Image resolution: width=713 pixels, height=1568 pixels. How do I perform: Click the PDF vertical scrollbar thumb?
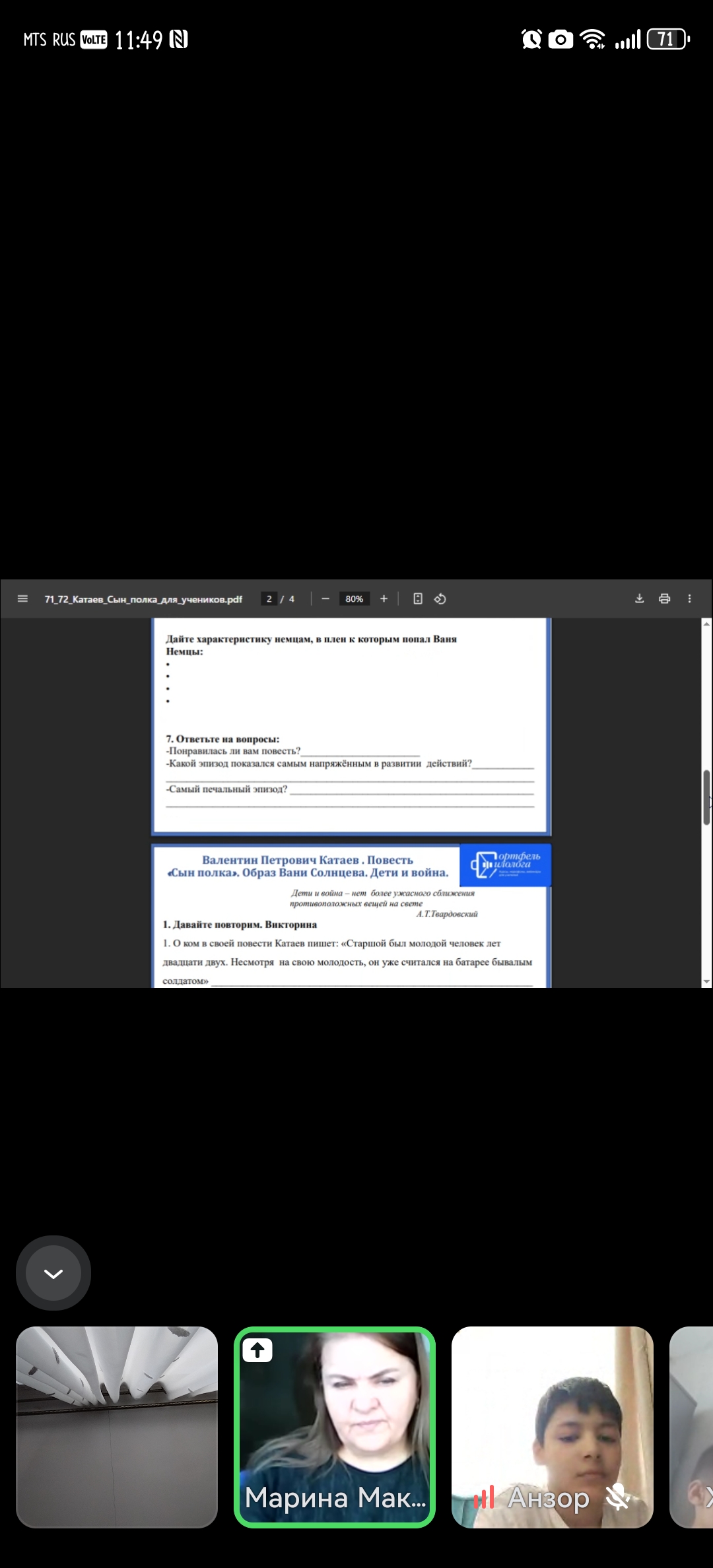point(706,797)
